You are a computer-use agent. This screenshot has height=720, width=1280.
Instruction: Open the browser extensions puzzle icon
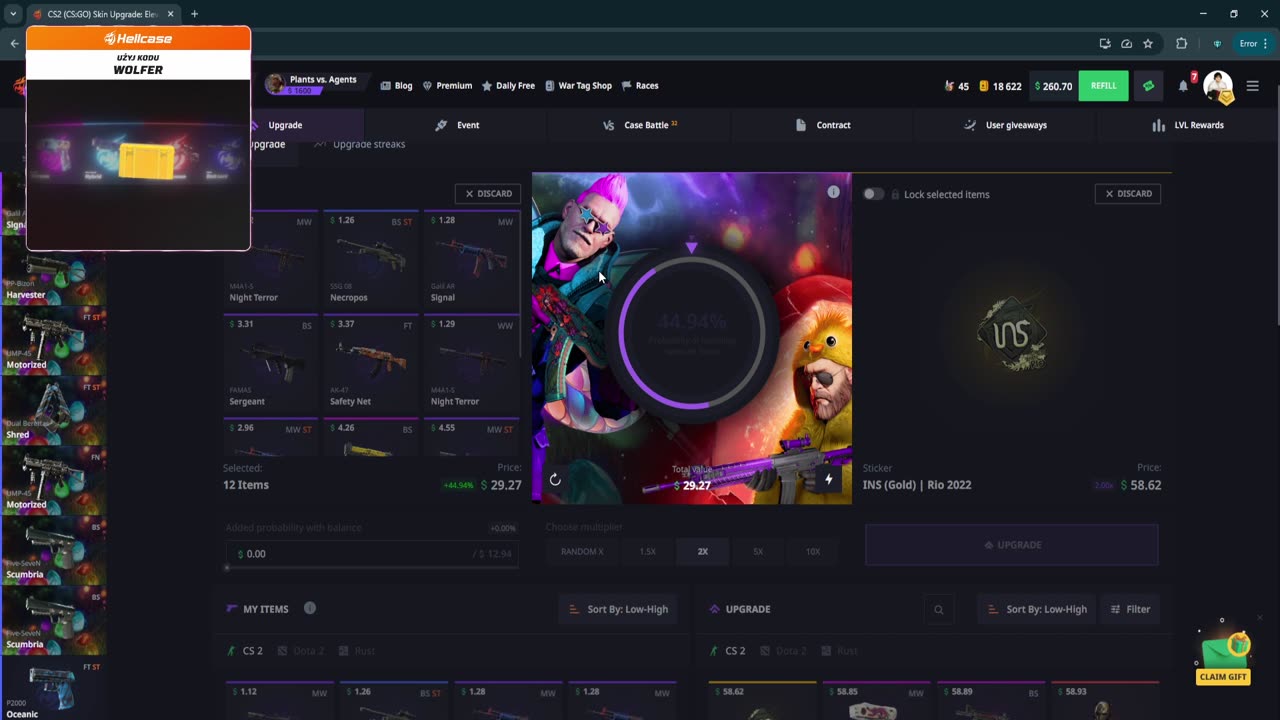pyautogui.click(x=1181, y=44)
